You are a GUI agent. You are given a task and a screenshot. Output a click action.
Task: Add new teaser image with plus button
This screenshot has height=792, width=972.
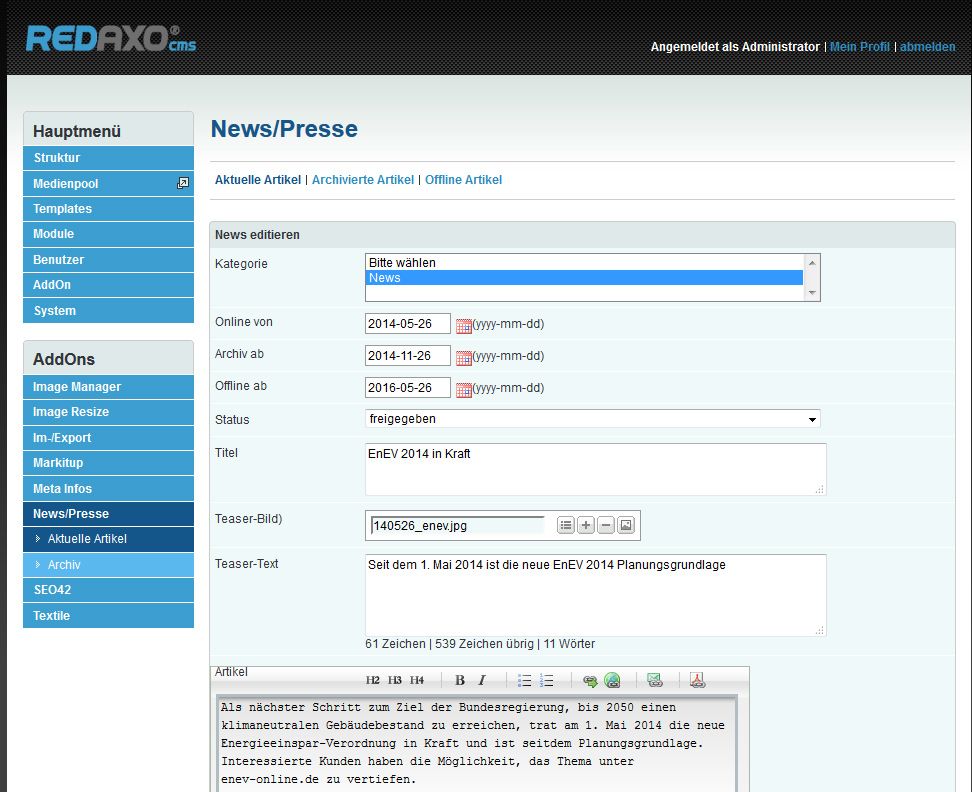pos(586,525)
